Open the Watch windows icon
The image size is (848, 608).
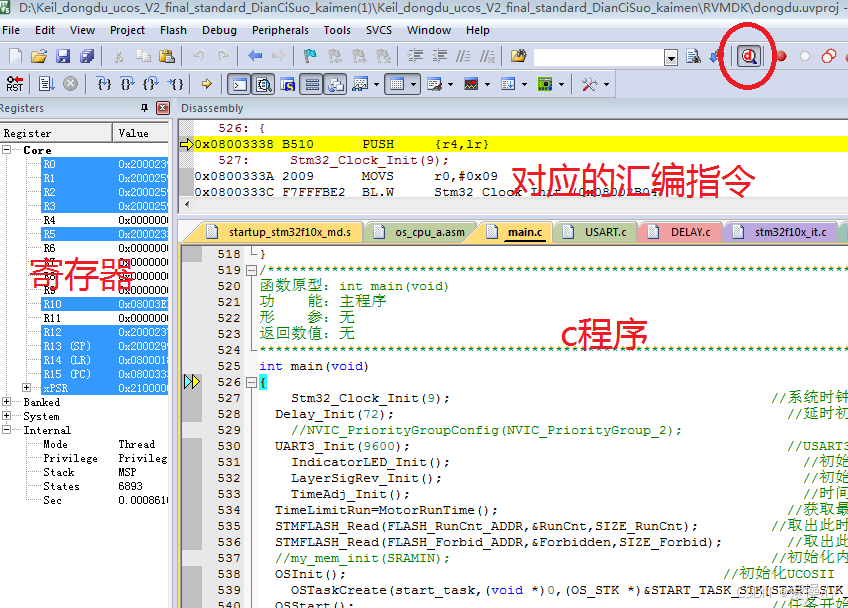coord(360,84)
